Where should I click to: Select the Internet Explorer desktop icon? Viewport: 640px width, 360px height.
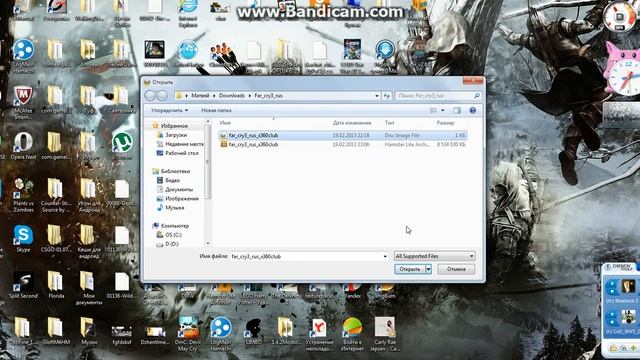click(188, 13)
